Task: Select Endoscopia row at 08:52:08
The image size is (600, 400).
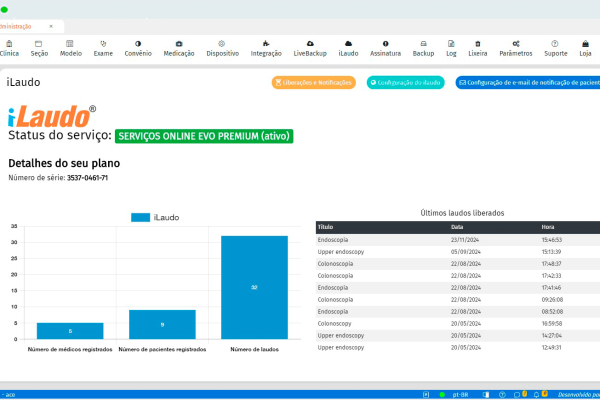Action: 458,312
